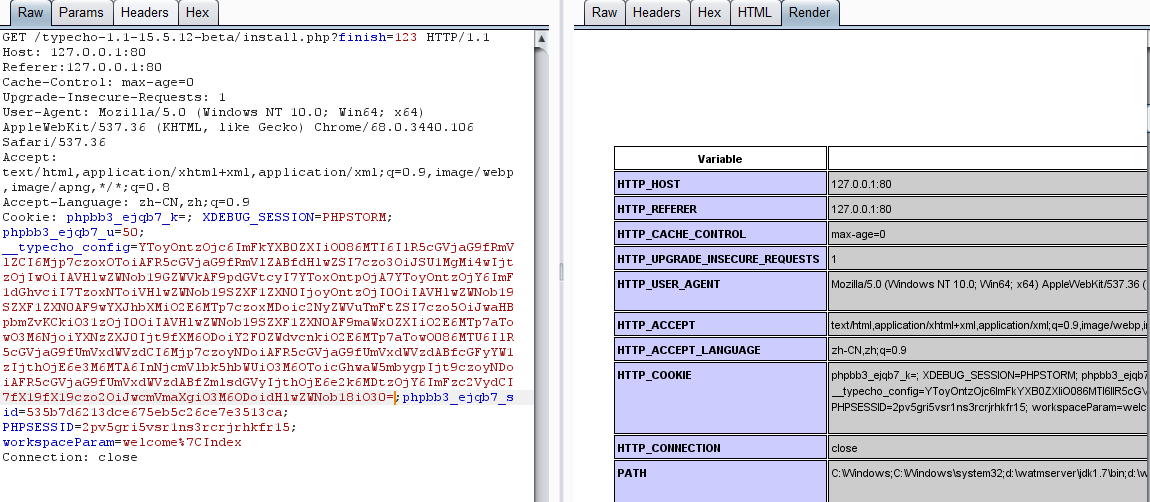Click the 'Referer:127.0.0.1:80' header line
1150x502 pixels.
(81, 67)
